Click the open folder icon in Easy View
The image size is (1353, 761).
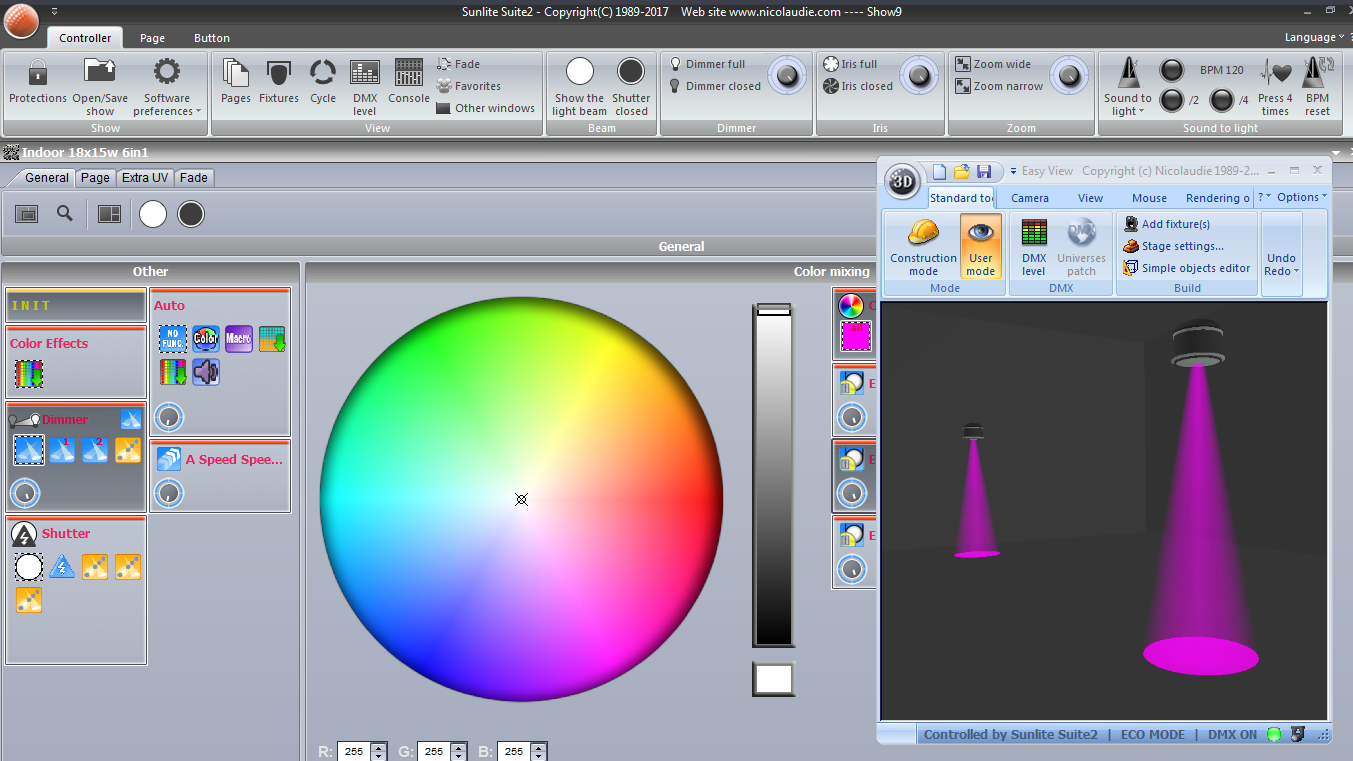pyautogui.click(x=961, y=172)
